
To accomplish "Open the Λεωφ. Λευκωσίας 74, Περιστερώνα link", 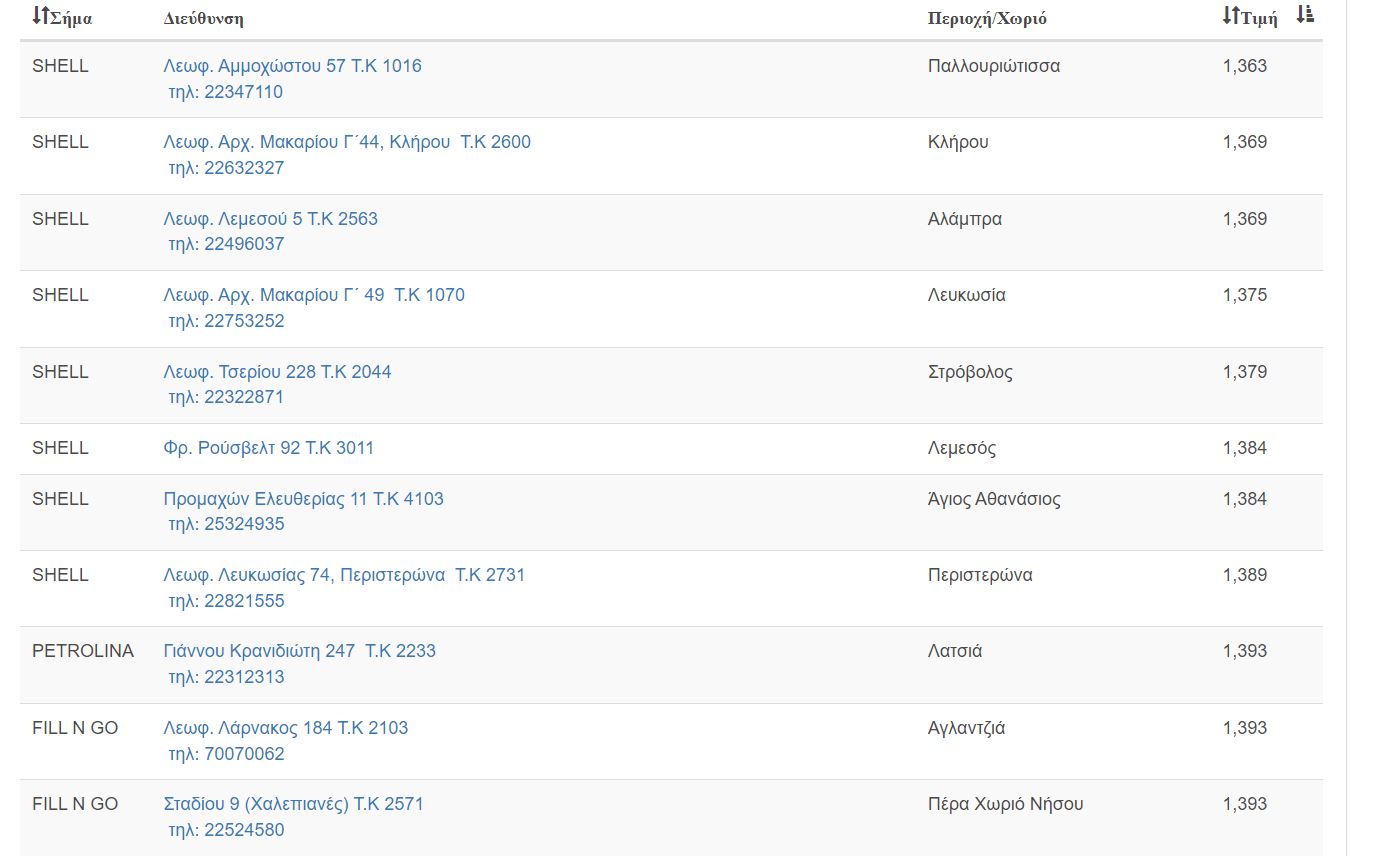I will tap(344, 575).
